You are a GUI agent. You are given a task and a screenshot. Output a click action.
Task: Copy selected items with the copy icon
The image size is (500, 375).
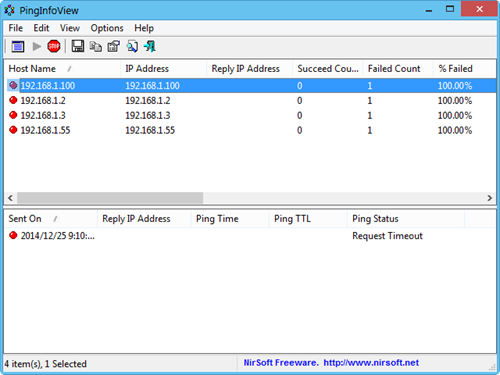click(96, 46)
